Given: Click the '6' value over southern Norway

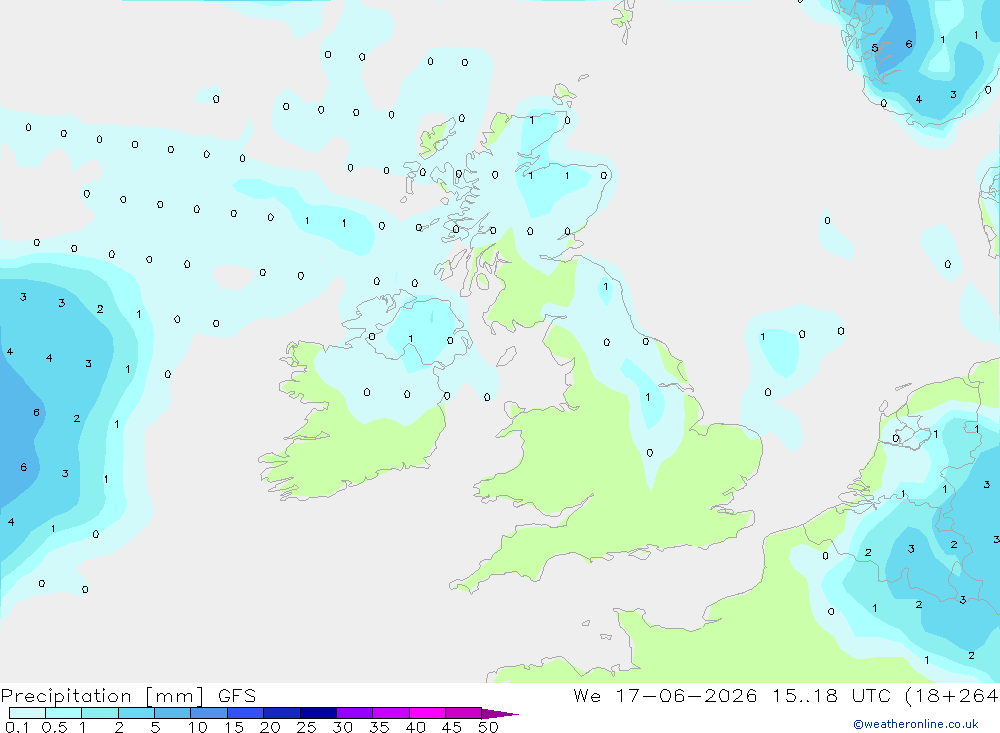Looking at the screenshot, I should tap(909, 44).
